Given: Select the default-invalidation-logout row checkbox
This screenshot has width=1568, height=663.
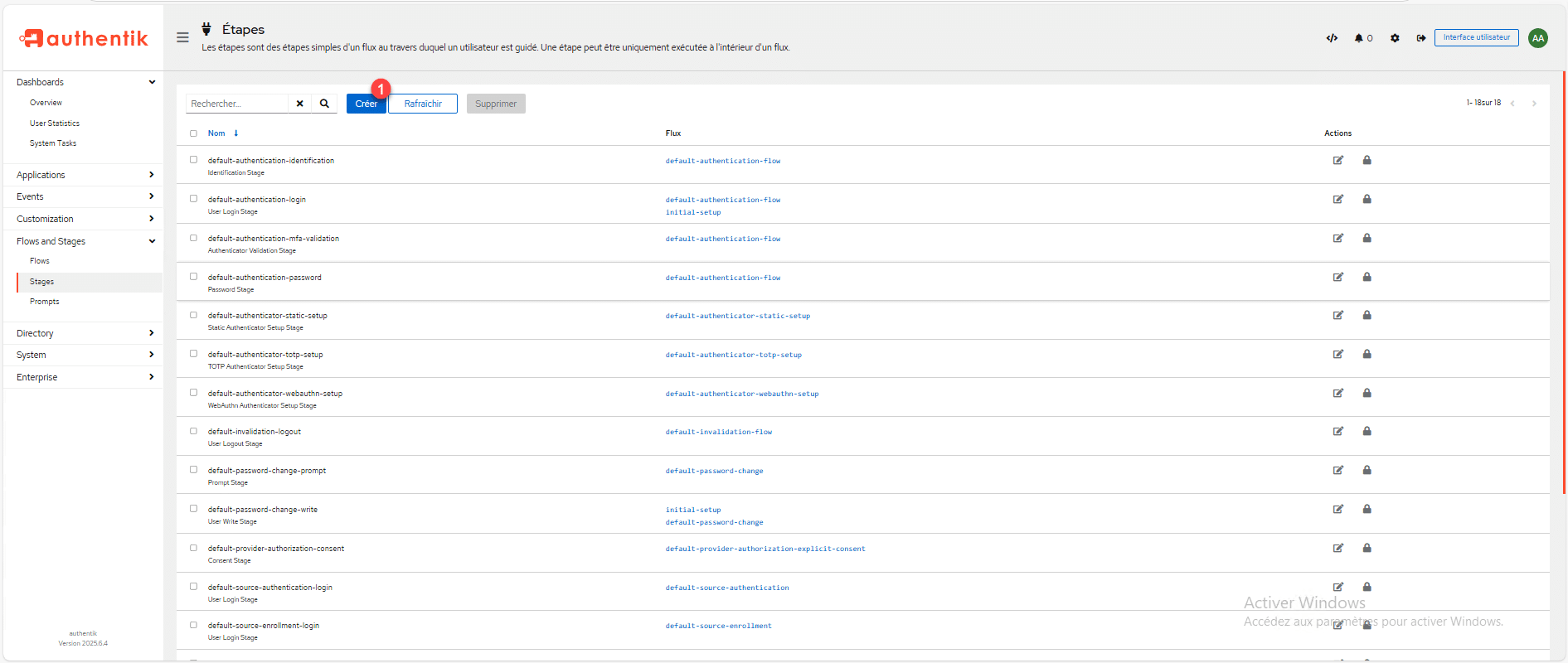Looking at the screenshot, I should 193,431.
